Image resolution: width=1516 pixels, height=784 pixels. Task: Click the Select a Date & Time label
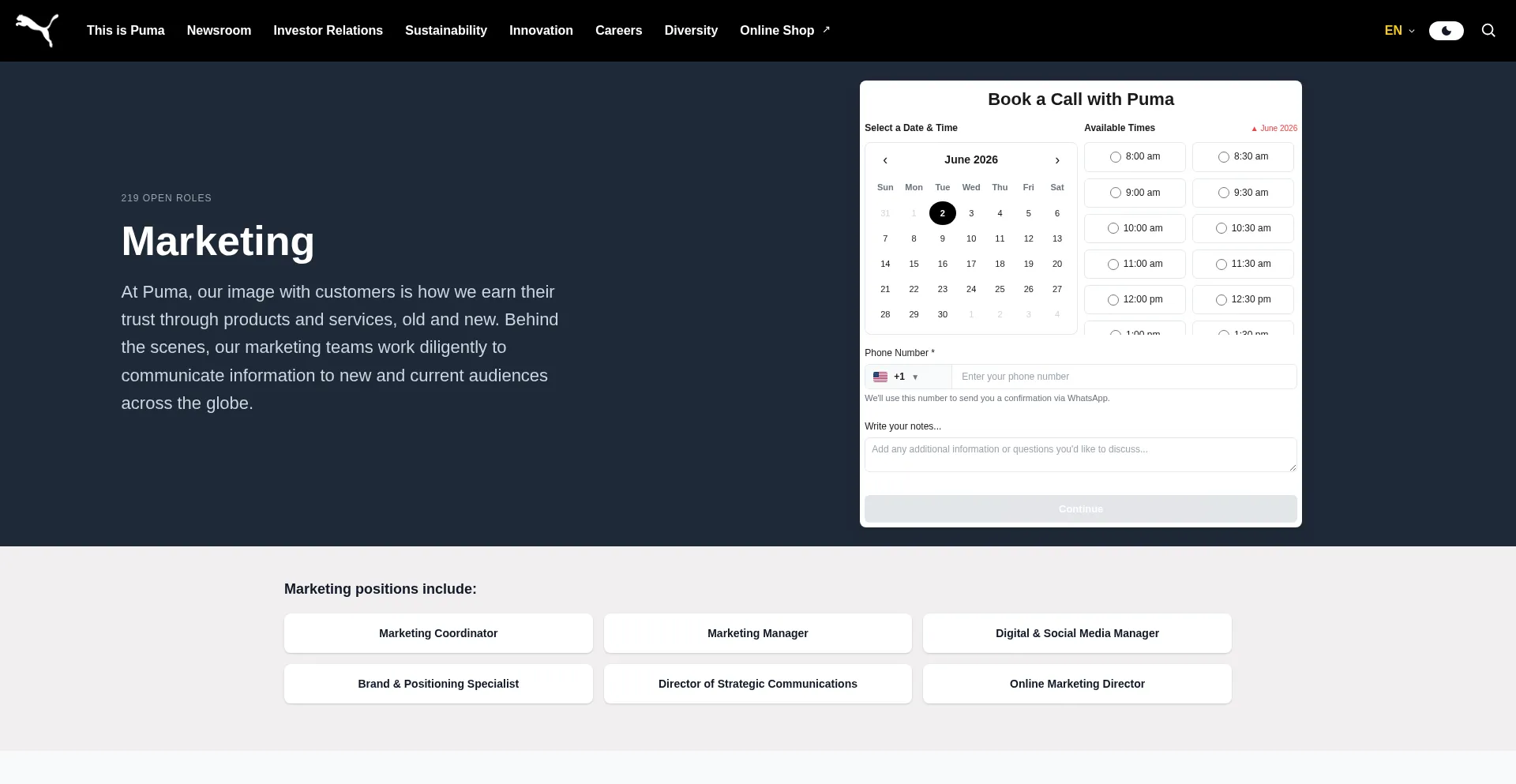911,128
